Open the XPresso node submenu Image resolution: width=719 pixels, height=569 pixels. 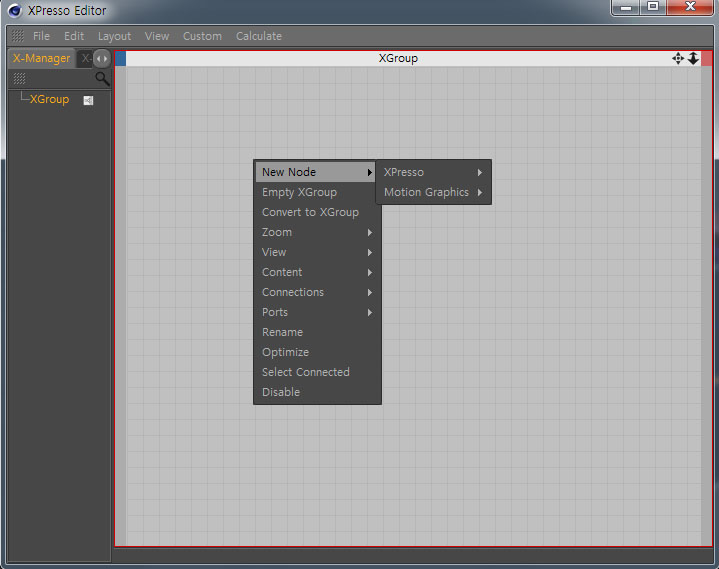point(433,172)
